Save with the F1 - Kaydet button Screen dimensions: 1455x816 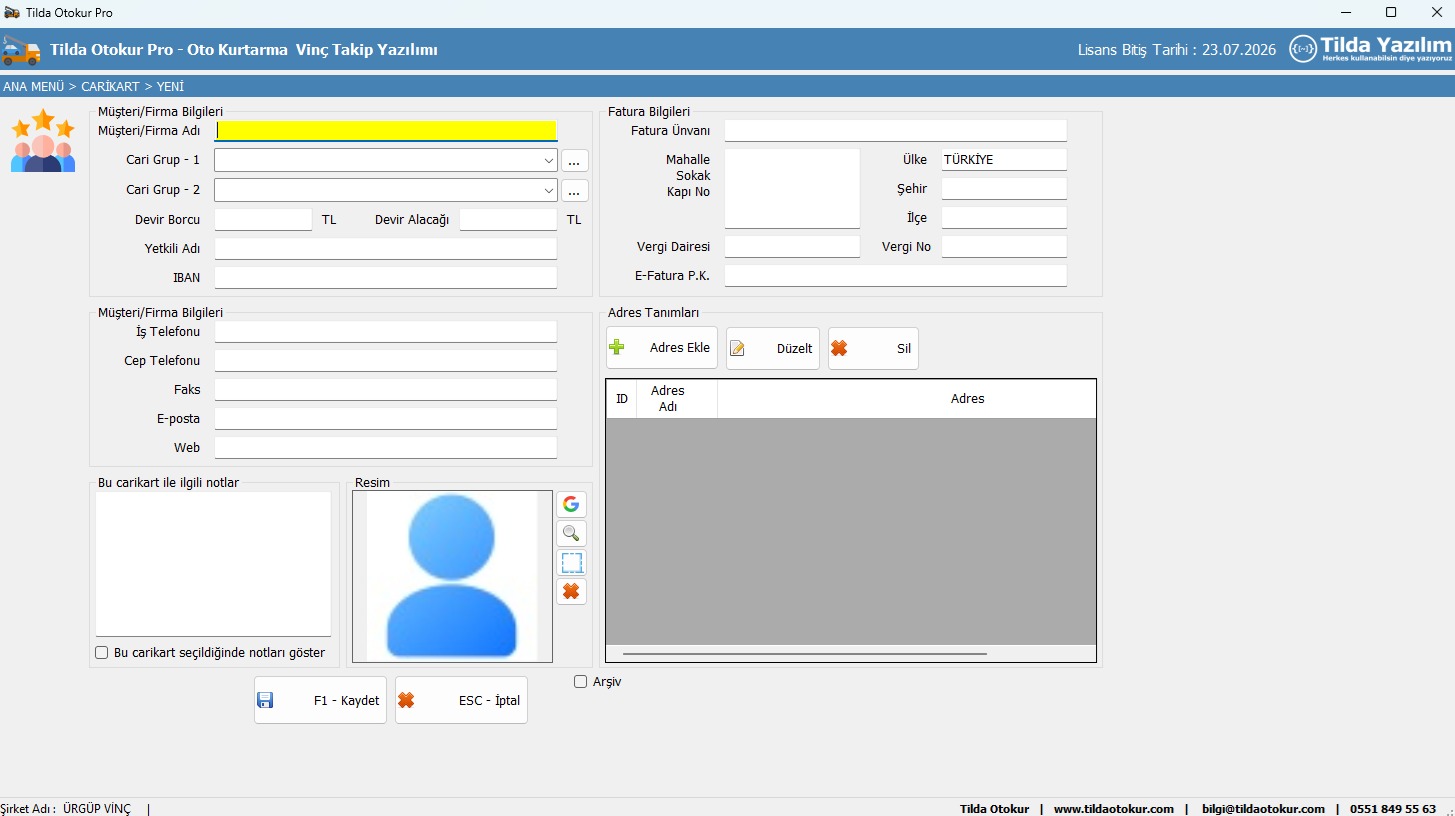coord(320,700)
